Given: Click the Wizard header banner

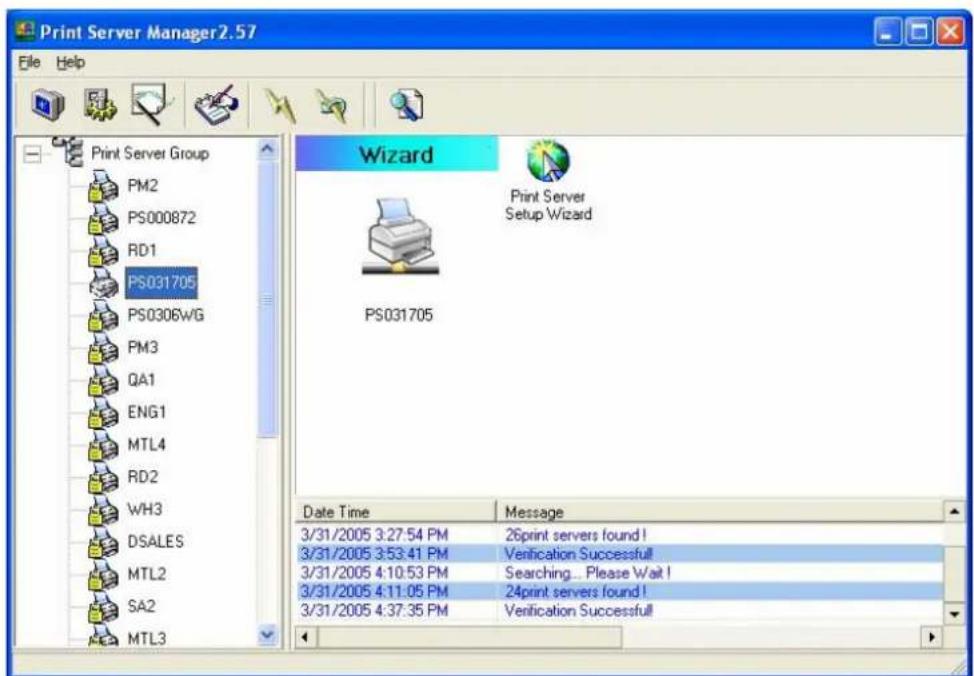Looking at the screenshot, I should pyautogui.click(x=396, y=153).
